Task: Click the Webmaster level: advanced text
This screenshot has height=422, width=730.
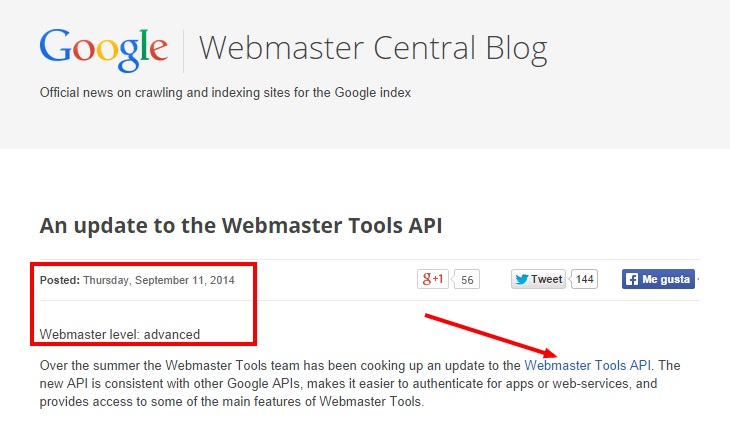Action: [120, 334]
